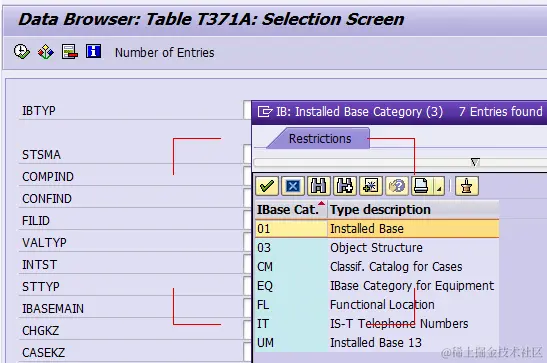Click the Type description column header
The width and height of the screenshot is (547, 363).
pyautogui.click(x=413, y=210)
